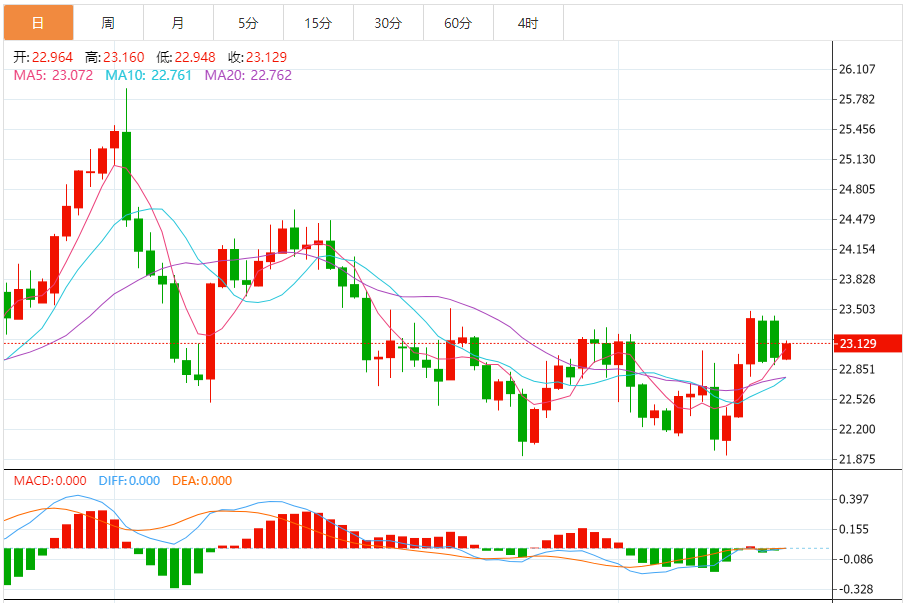907x603 pixels.
Task: Click the 25.456 price axis label
Action: click(x=857, y=130)
